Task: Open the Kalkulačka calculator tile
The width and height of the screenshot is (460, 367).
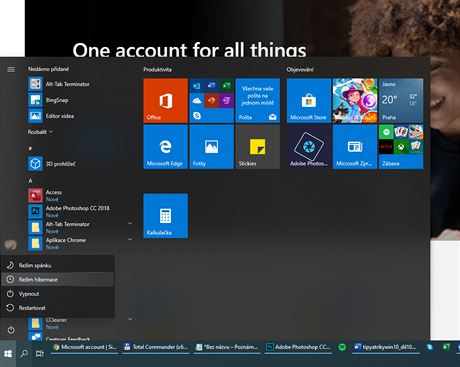Action: tap(166, 216)
